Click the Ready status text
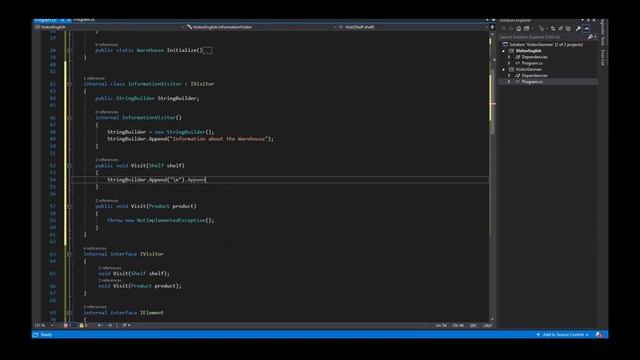 pyautogui.click(x=46, y=335)
